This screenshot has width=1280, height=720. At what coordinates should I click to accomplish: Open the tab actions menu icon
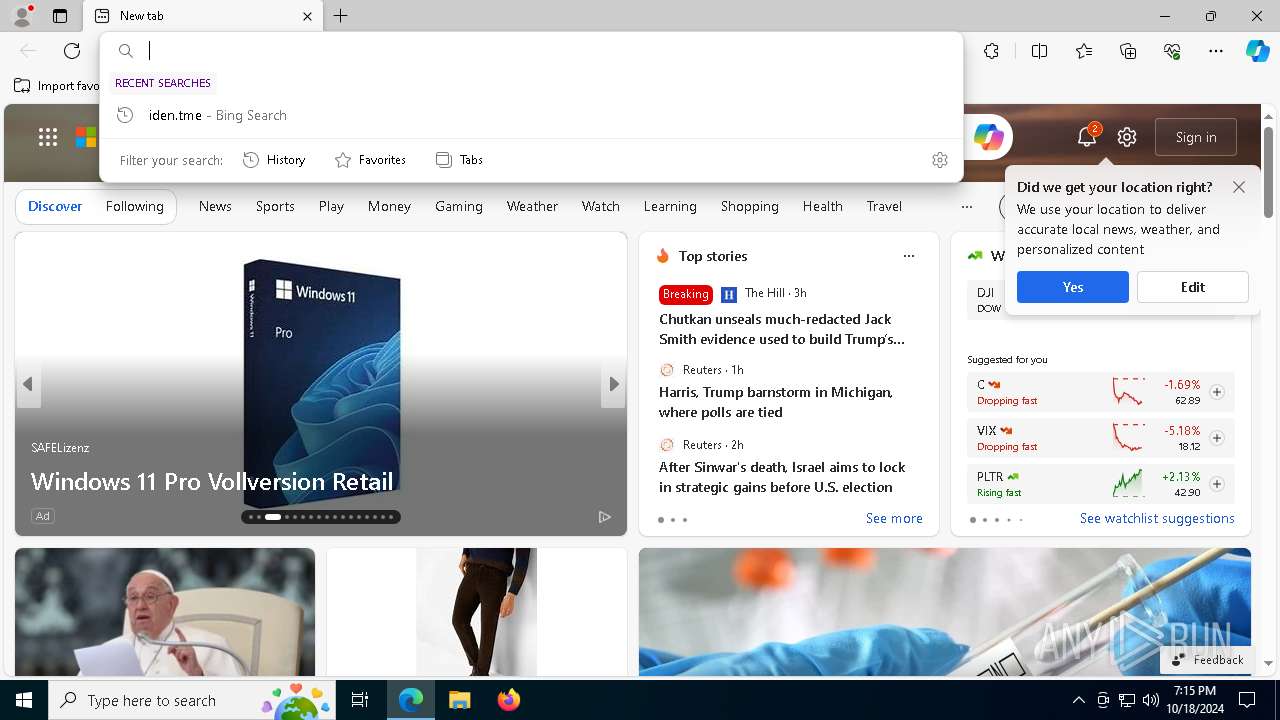(60, 16)
